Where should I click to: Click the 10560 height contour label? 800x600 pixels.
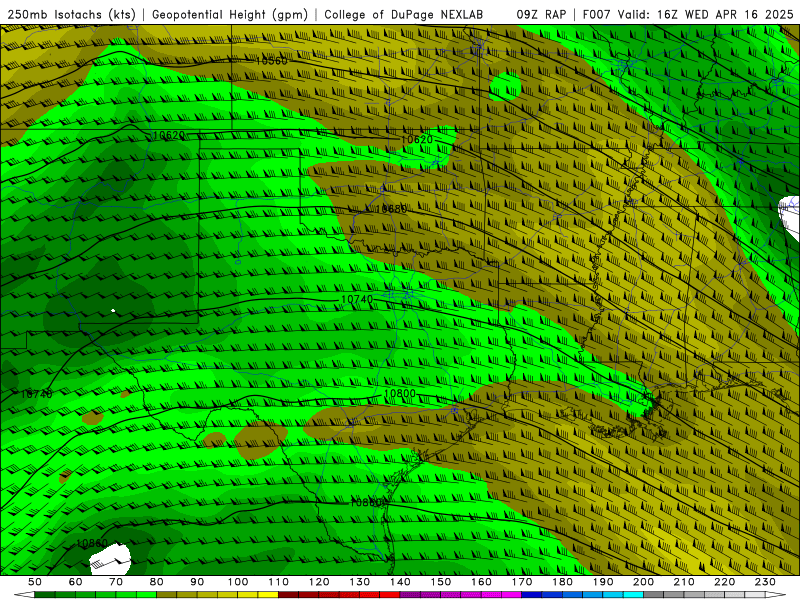[271, 61]
